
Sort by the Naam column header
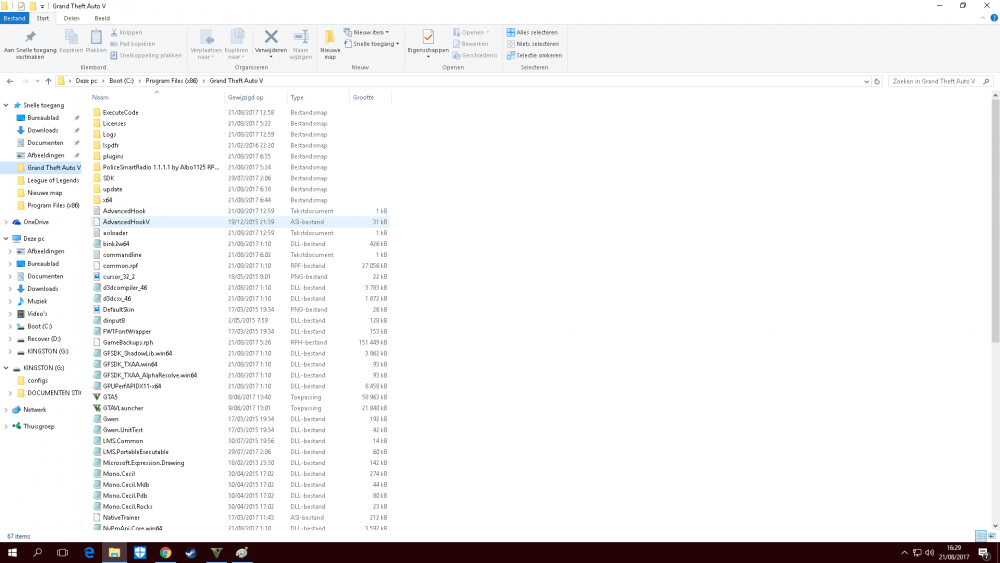[x=156, y=98]
